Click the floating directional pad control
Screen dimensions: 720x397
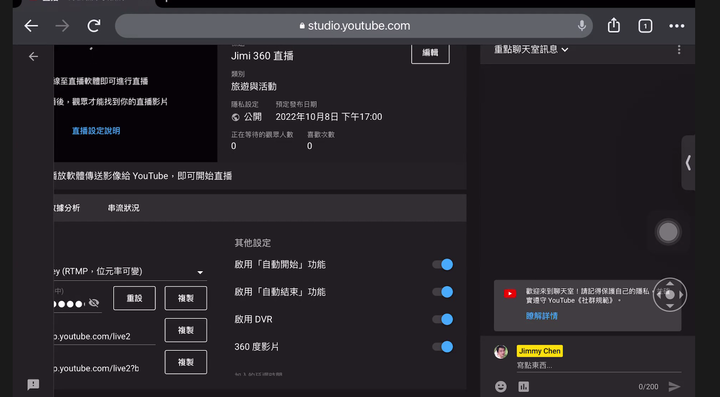click(x=669, y=295)
